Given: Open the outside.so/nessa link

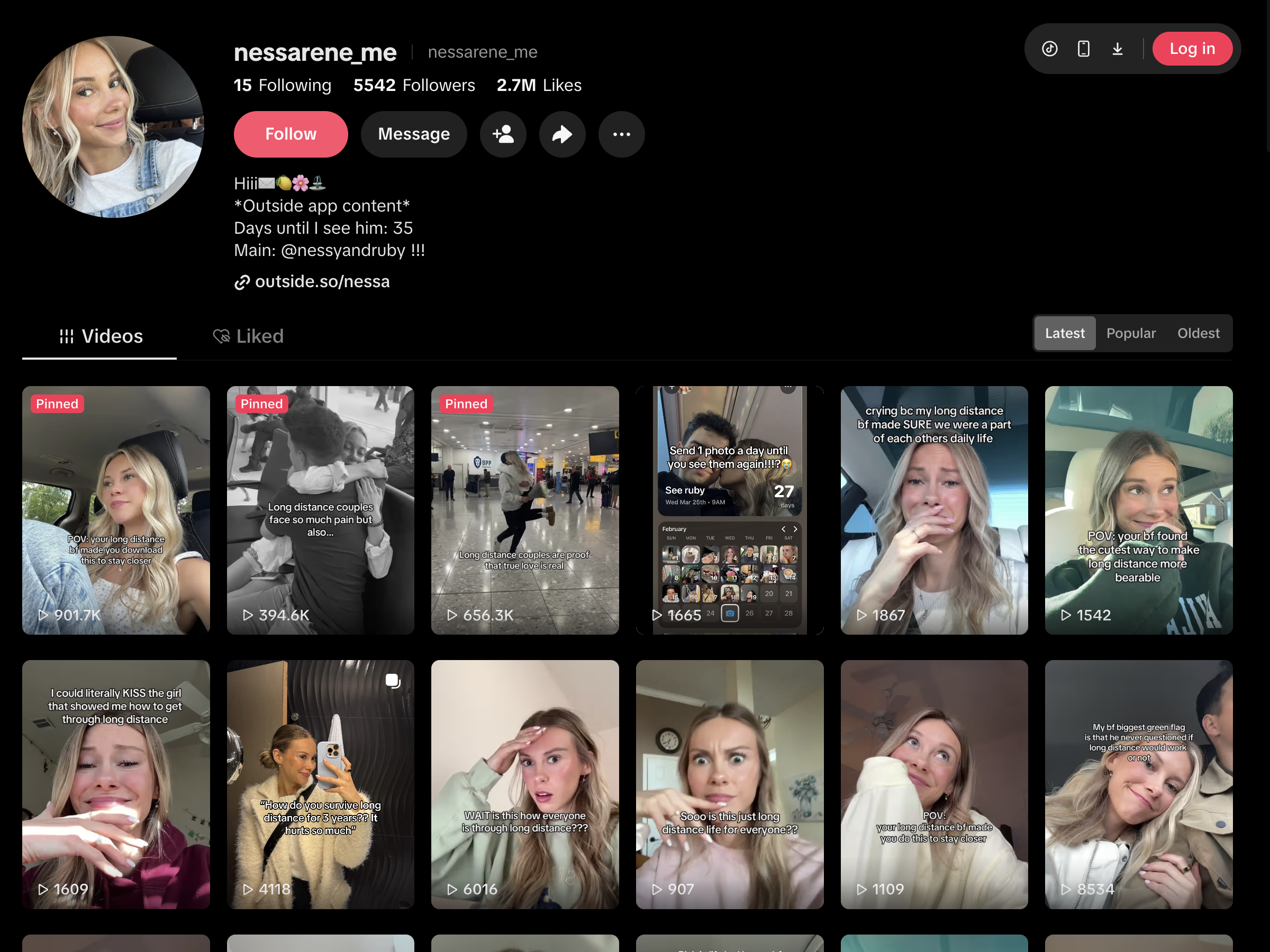Looking at the screenshot, I should coord(322,282).
